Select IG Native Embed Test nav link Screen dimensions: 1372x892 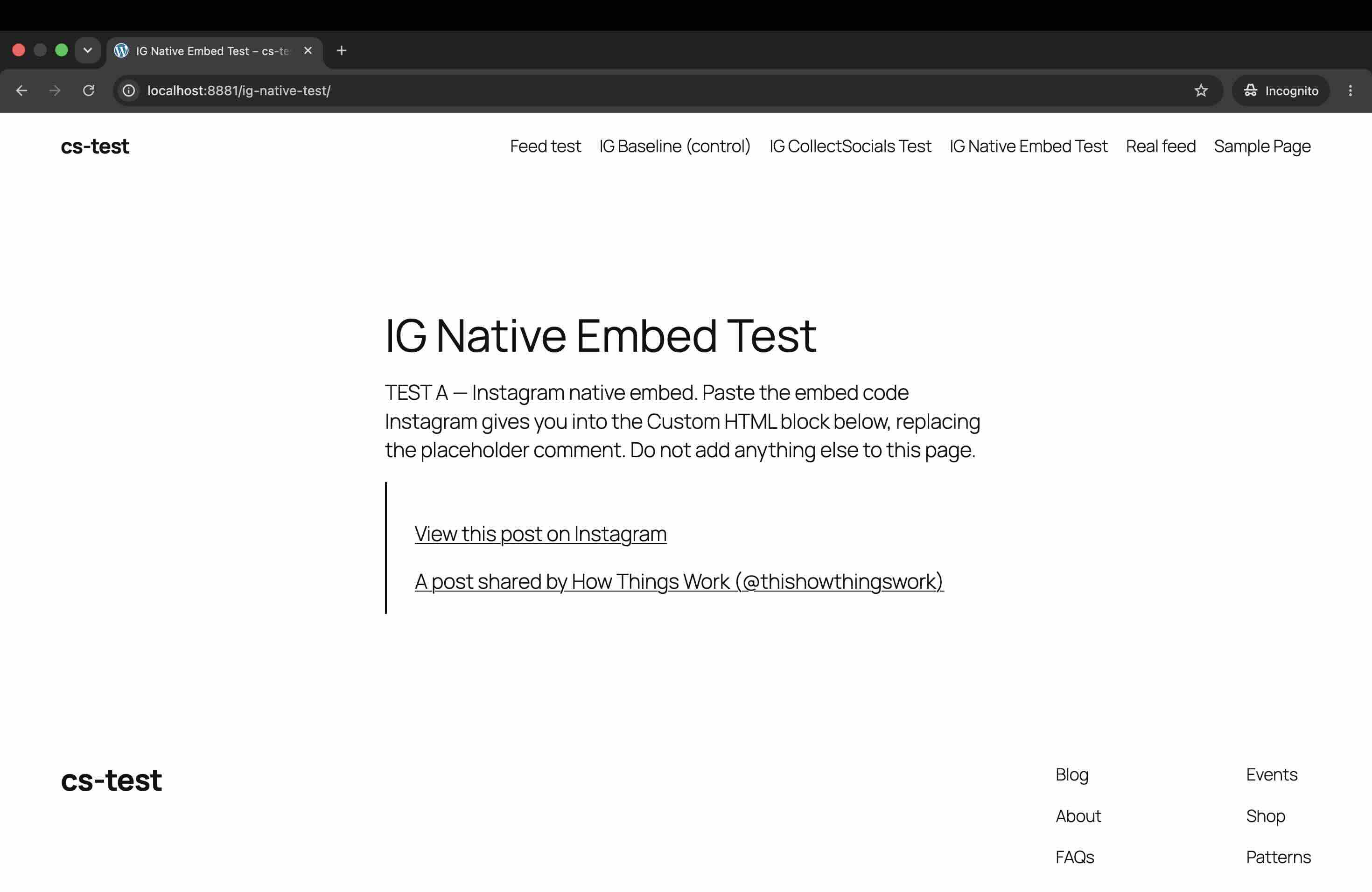click(1029, 146)
